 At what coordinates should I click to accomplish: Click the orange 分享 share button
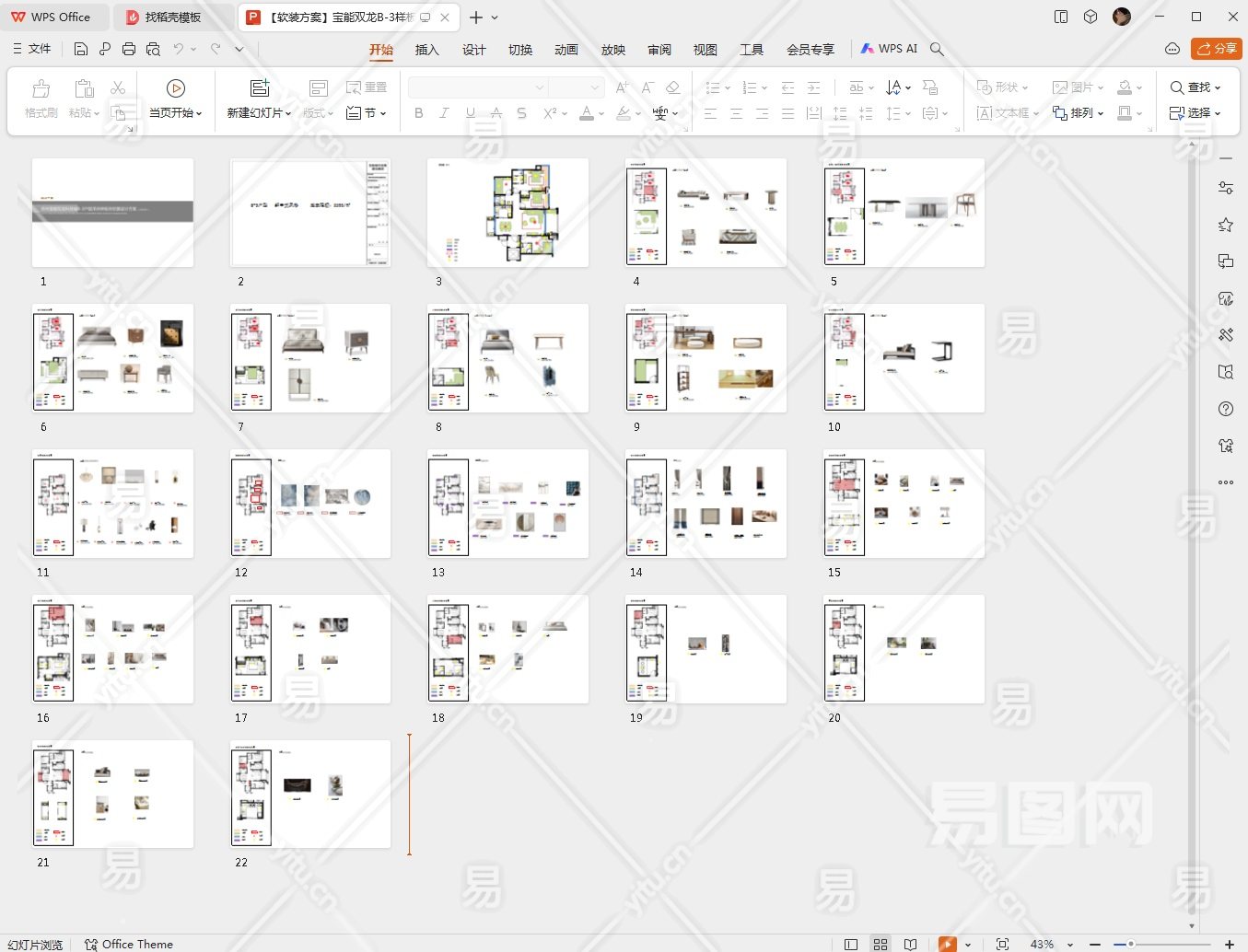(x=1216, y=49)
